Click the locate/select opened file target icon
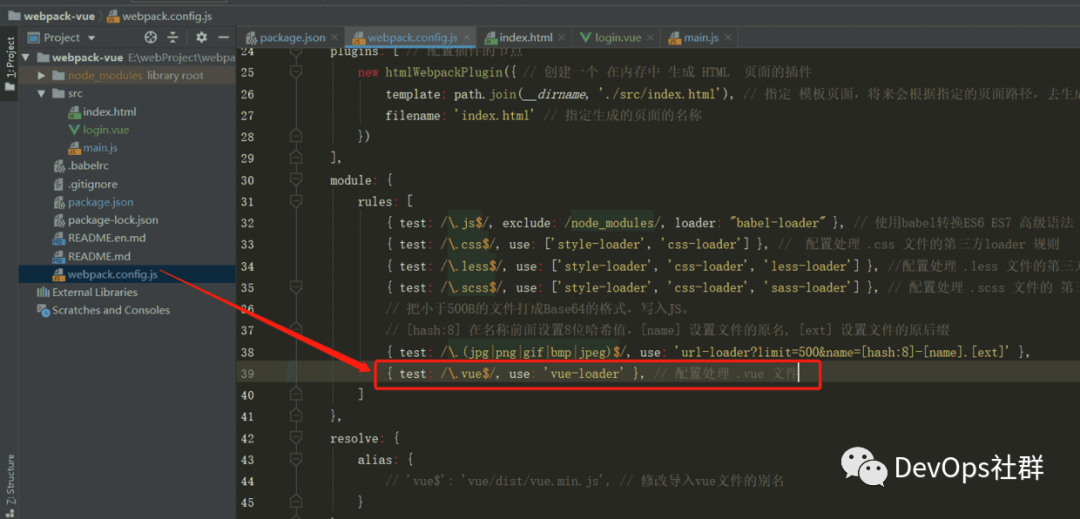This screenshot has width=1080, height=519. pyautogui.click(x=151, y=37)
